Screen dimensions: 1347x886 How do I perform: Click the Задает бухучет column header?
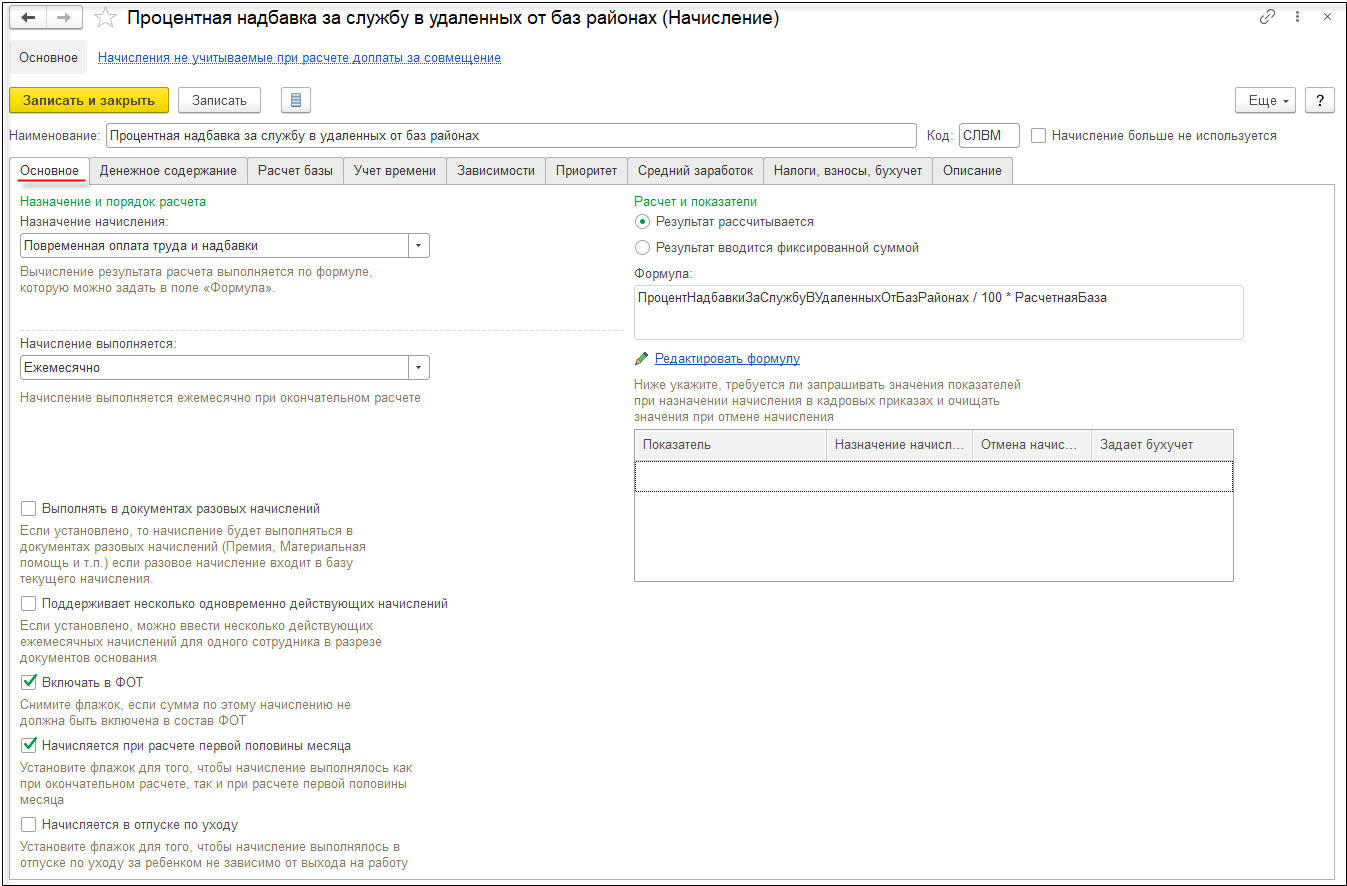click(1162, 444)
